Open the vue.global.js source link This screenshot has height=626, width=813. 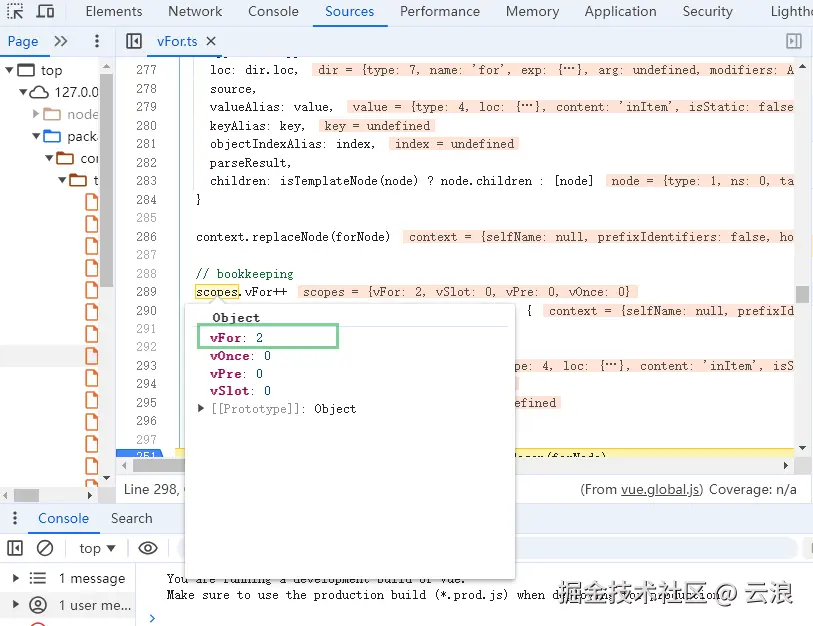(x=661, y=489)
